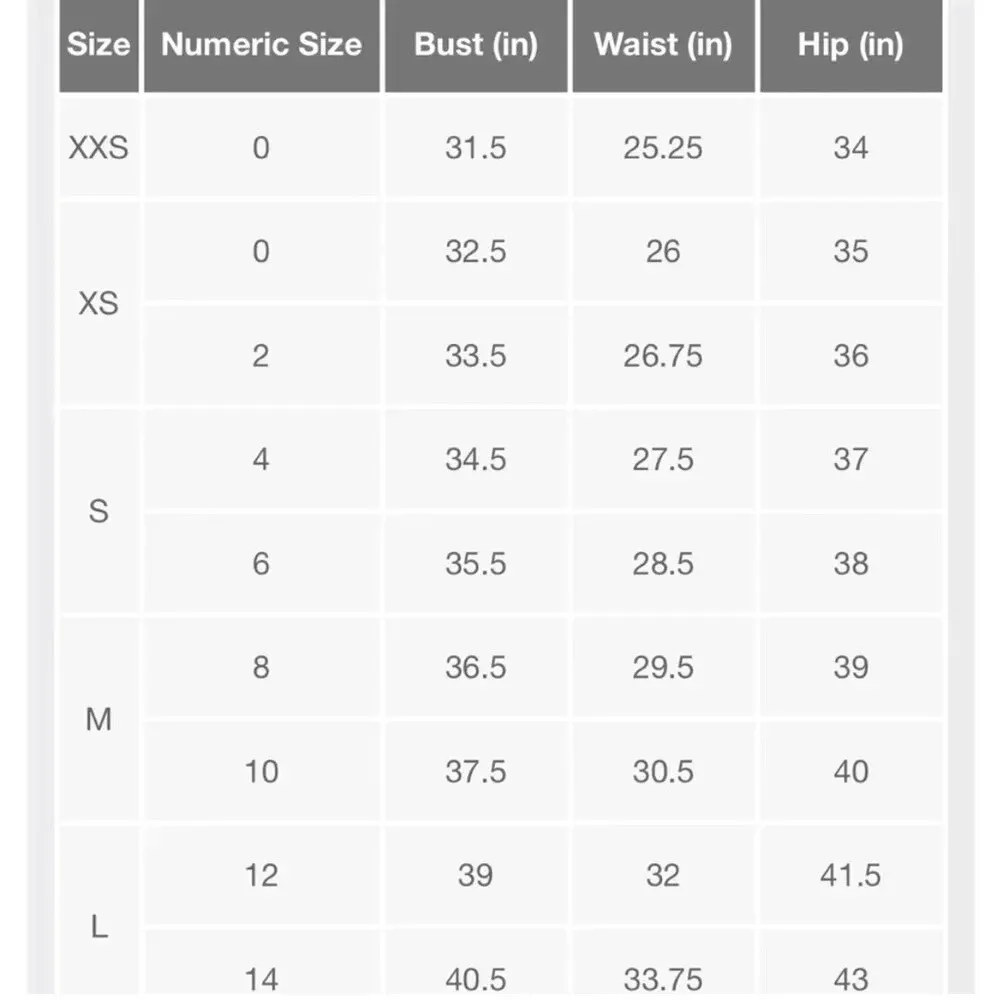The image size is (1000, 1000).
Task: Click the 41.5 hip measurement cell
Action: (850, 876)
